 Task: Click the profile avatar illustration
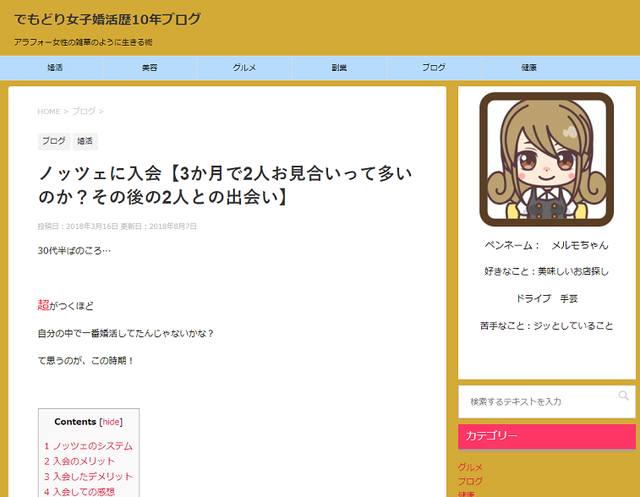point(547,160)
